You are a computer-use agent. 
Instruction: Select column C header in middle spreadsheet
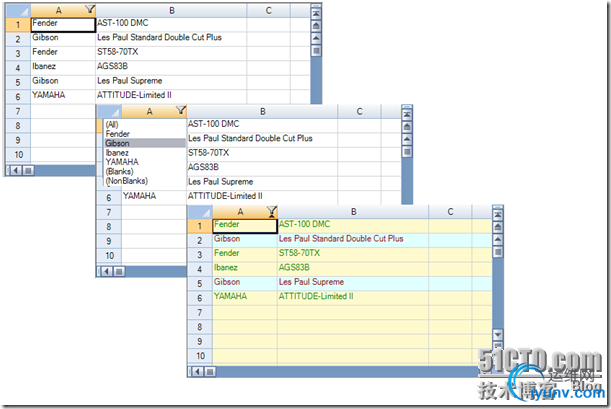[359, 112]
